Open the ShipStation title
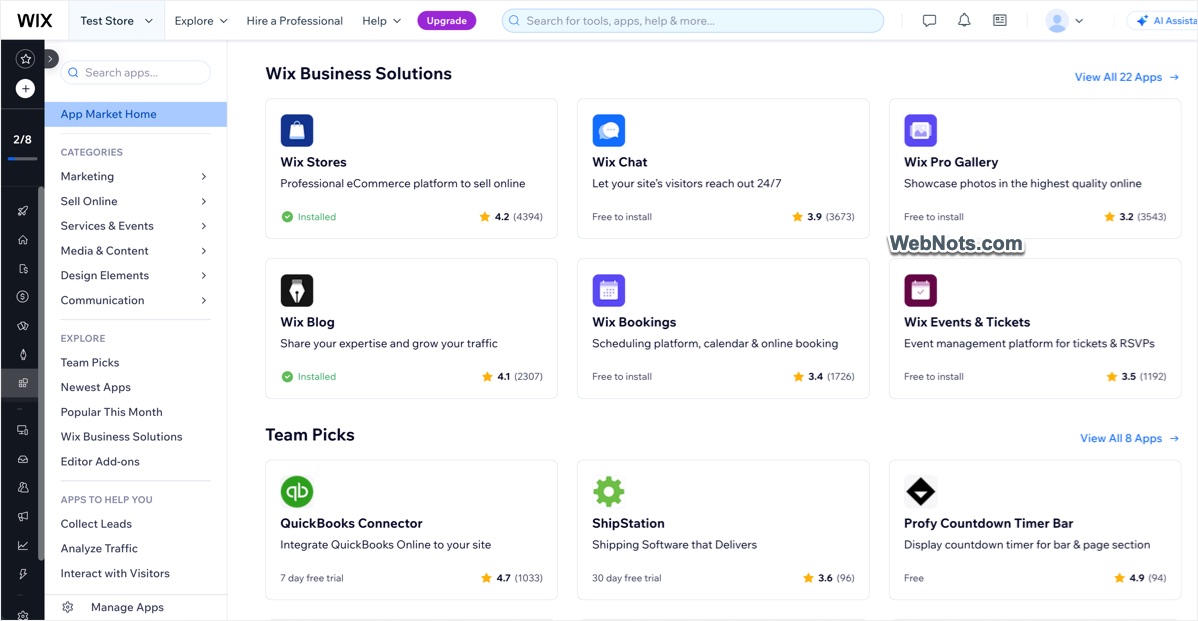 point(628,523)
